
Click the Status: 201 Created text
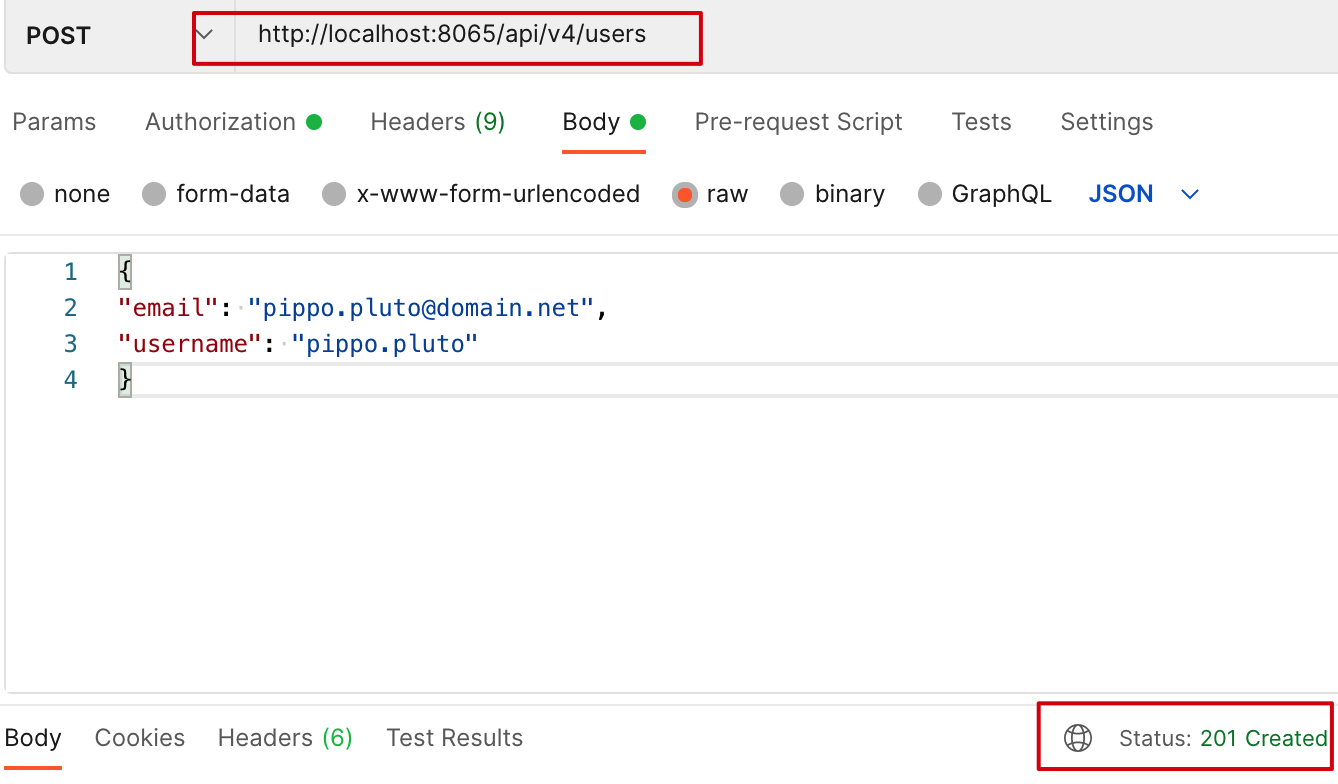[1223, 738]
